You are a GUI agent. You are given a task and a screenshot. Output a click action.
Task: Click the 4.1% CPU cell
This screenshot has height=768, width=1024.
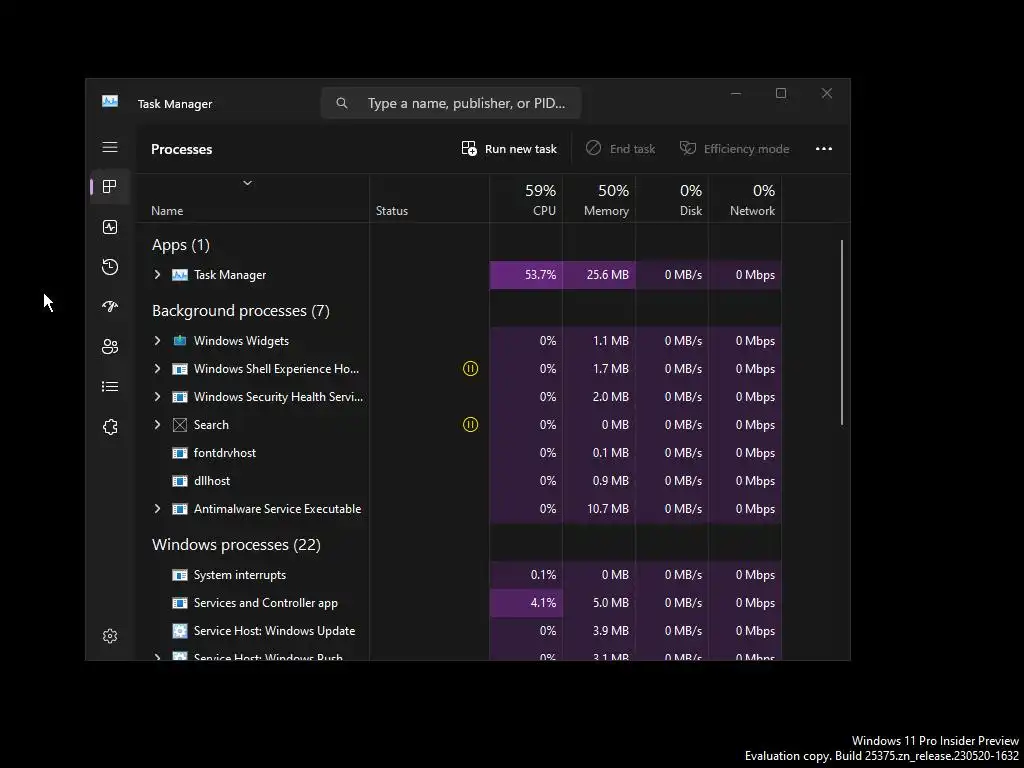[526, 603]
